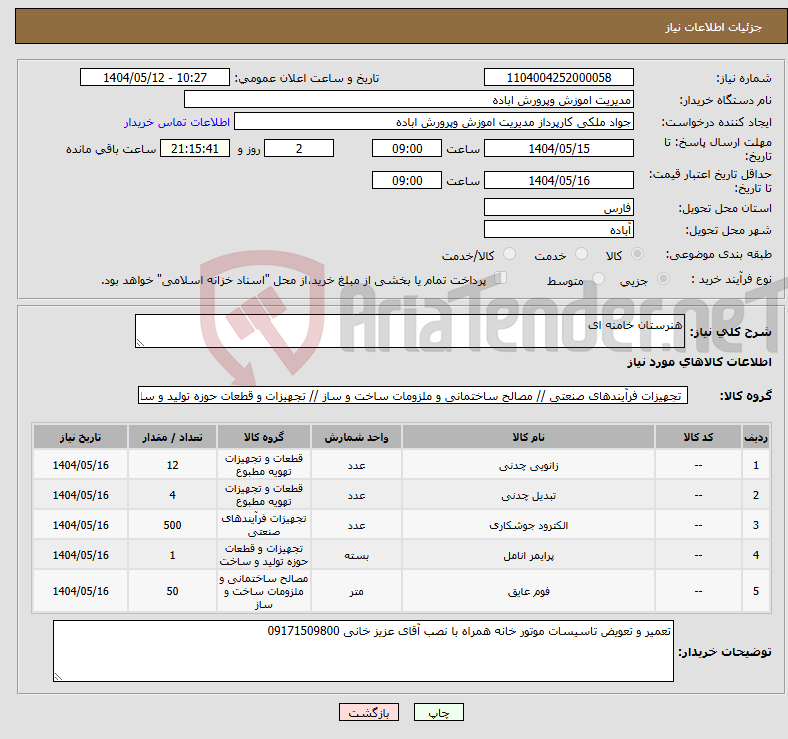
Task: Click the تاریخ نیاز column header
Action: (x=80, y=437)
